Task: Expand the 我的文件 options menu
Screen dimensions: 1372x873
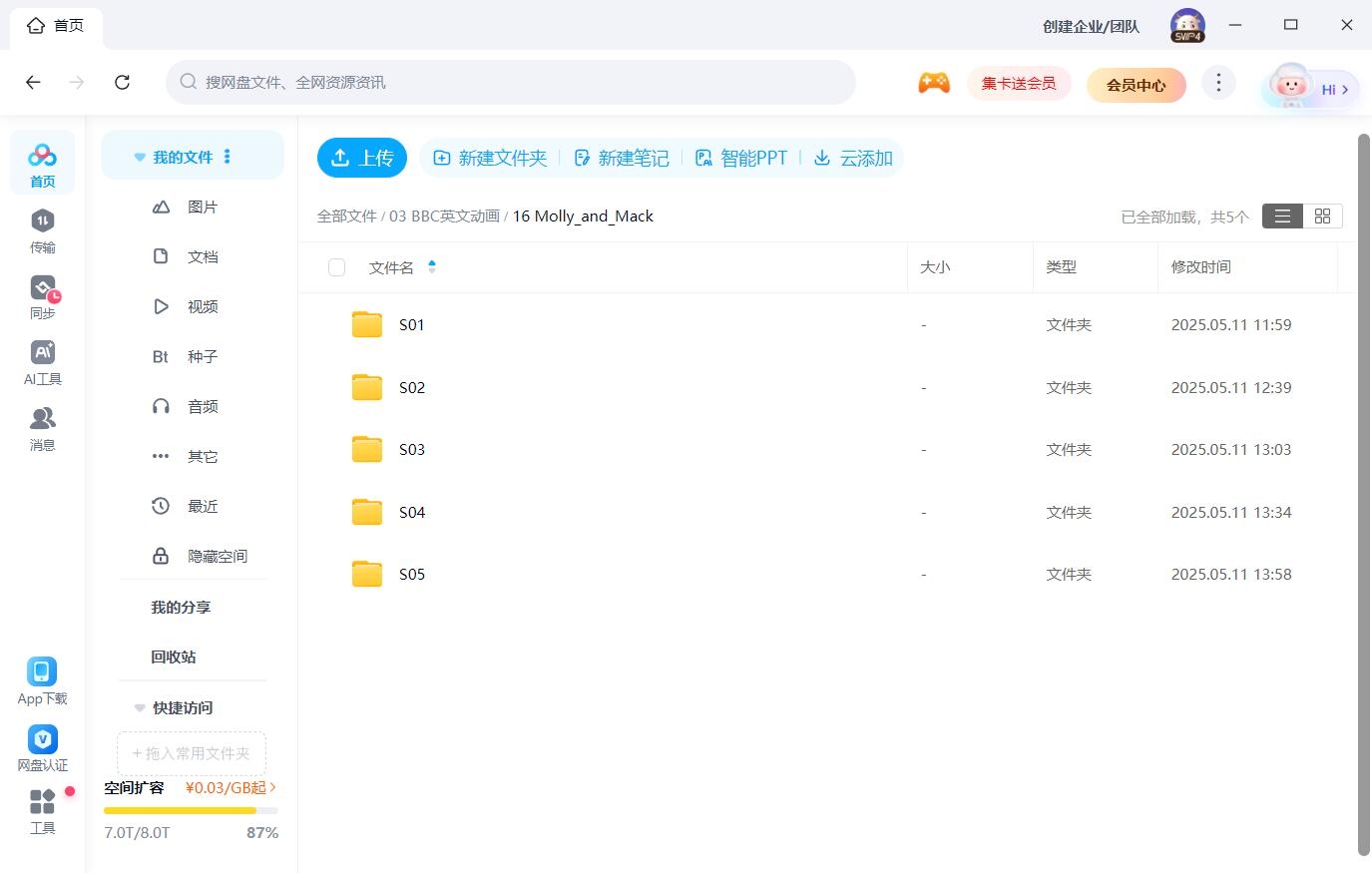Action: click(227, 155)
